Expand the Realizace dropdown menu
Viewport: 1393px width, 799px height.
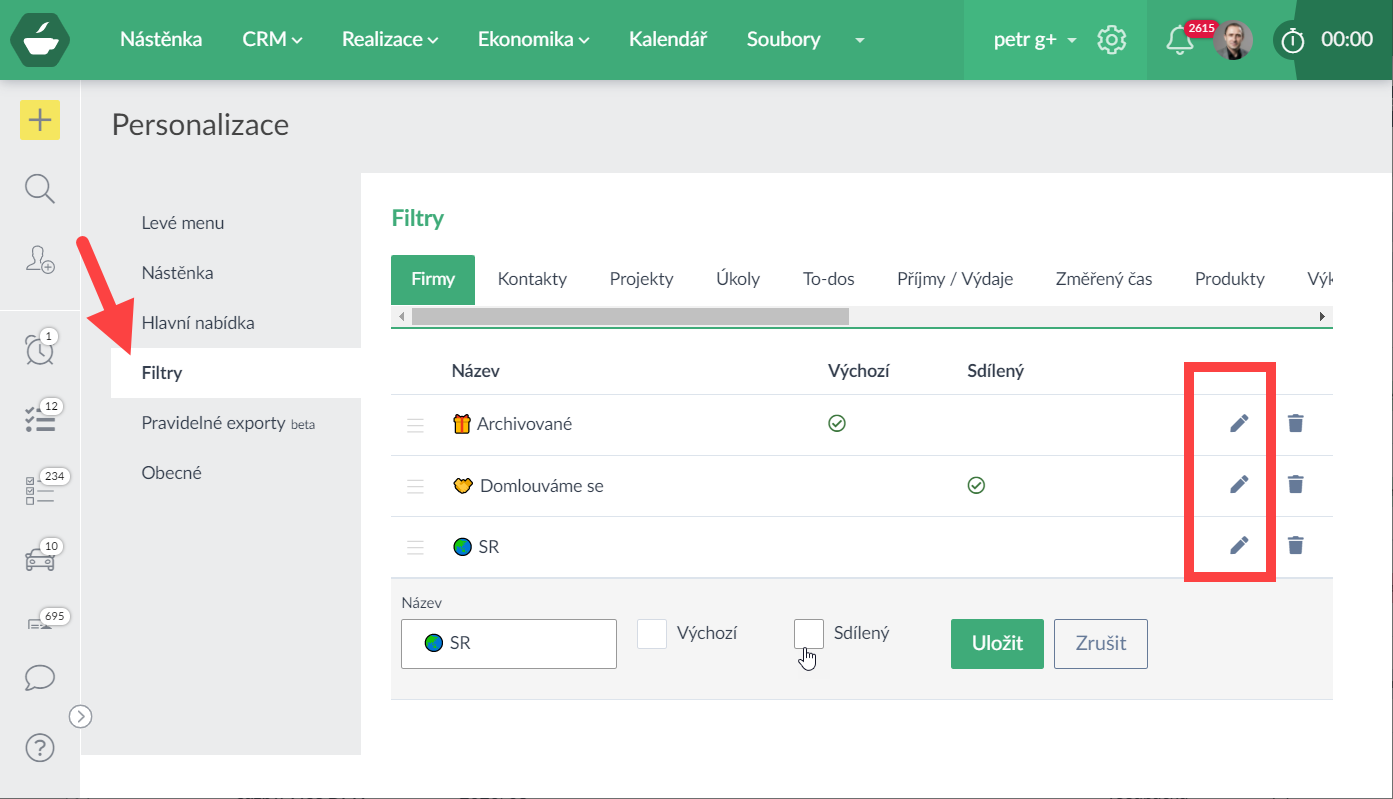tap(390, 40)
